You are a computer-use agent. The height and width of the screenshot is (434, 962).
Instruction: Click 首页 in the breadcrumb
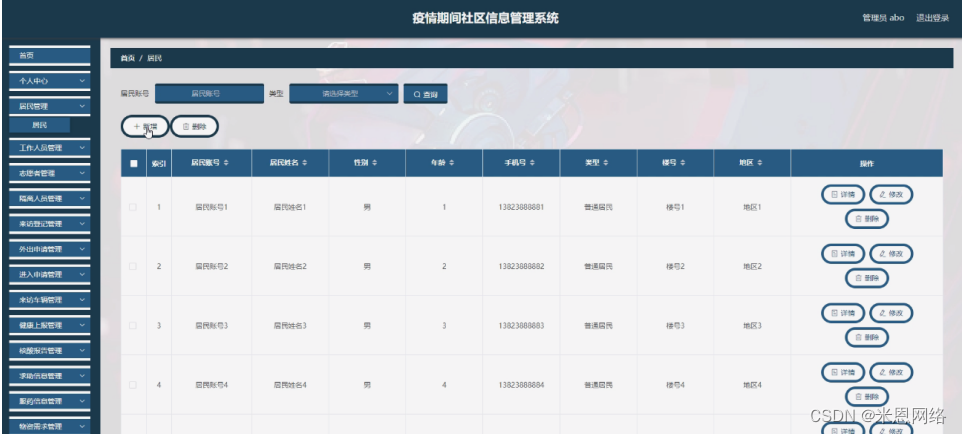point(128,58)
